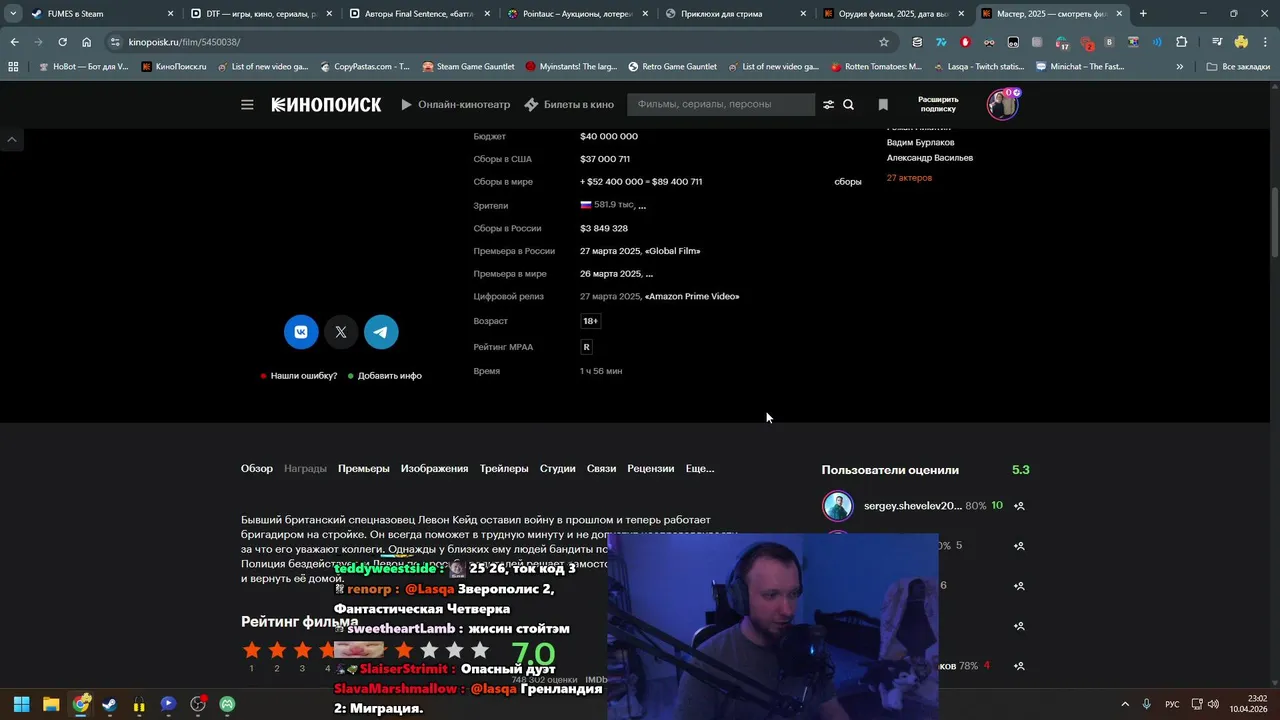This screenshot has height=720, width=1280.
Task: Open the Kinopoisk hamburger menu
Action: click(247, 104)
